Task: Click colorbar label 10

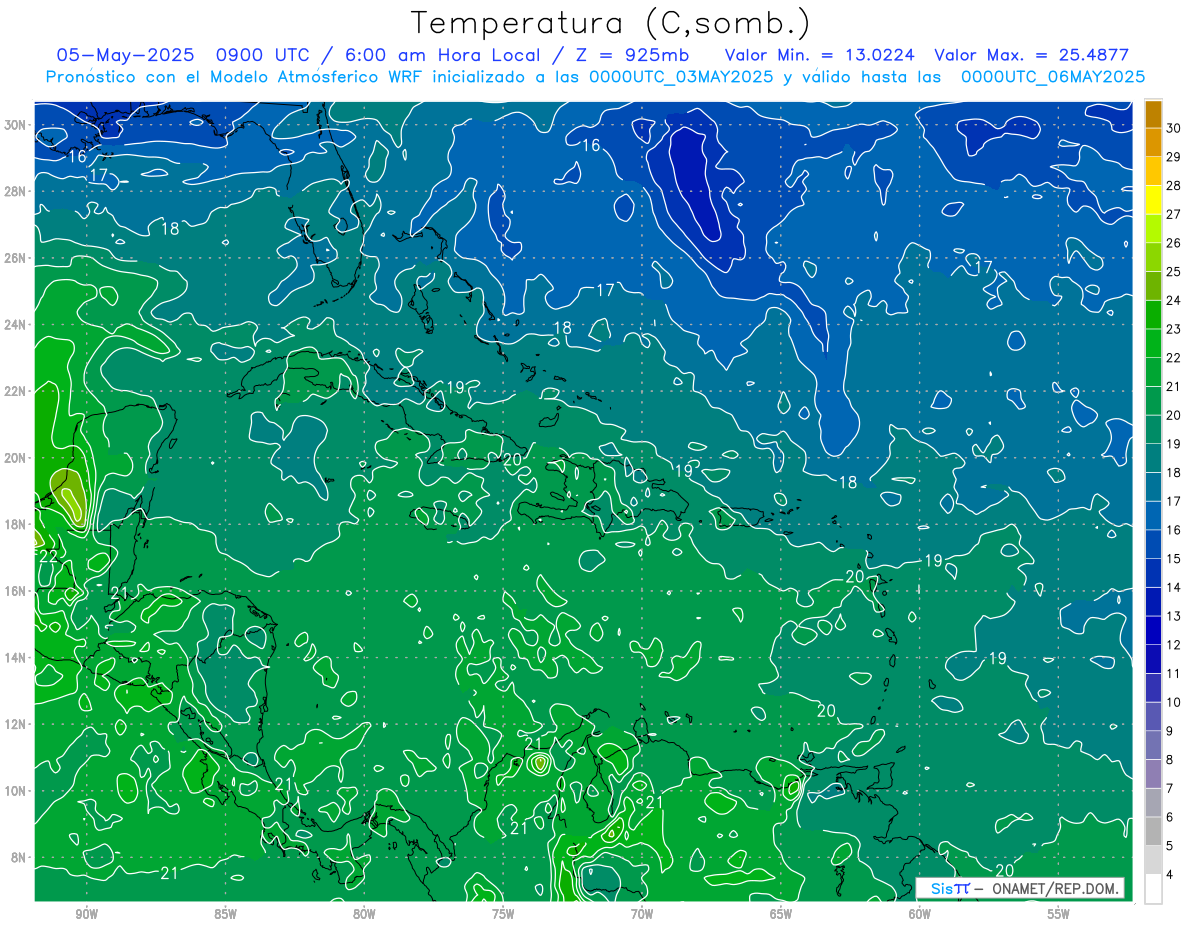Action: [1174, 702]
